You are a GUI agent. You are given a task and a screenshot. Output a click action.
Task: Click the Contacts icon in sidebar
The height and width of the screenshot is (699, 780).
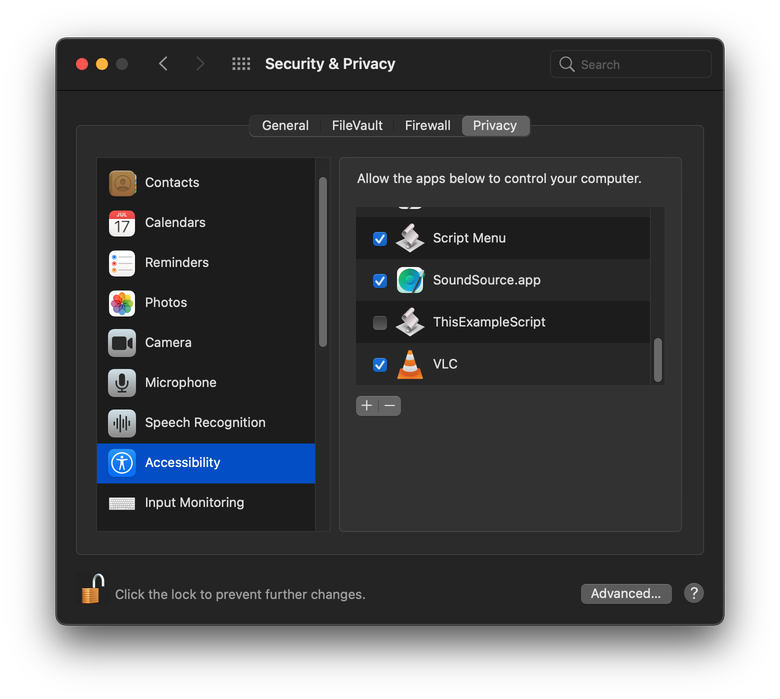click(x=122, y=183)
